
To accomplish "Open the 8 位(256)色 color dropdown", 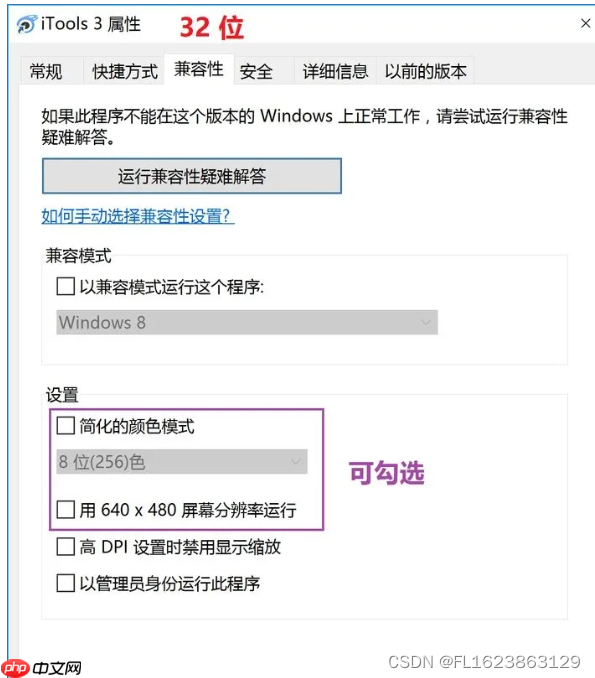I will 182,461.
